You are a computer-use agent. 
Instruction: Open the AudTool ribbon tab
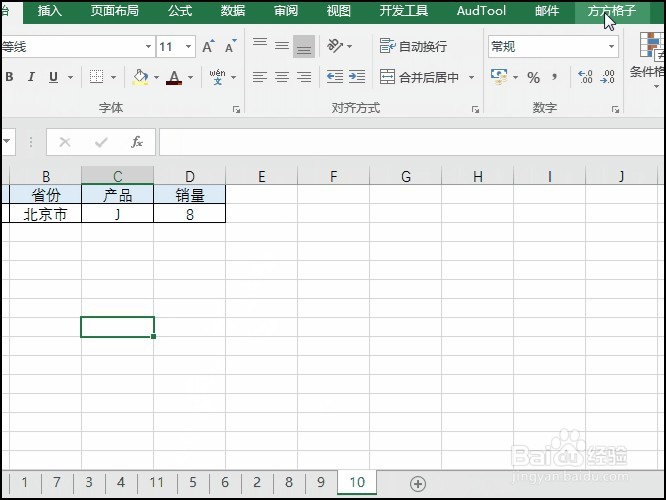click(x=481, y=11)
